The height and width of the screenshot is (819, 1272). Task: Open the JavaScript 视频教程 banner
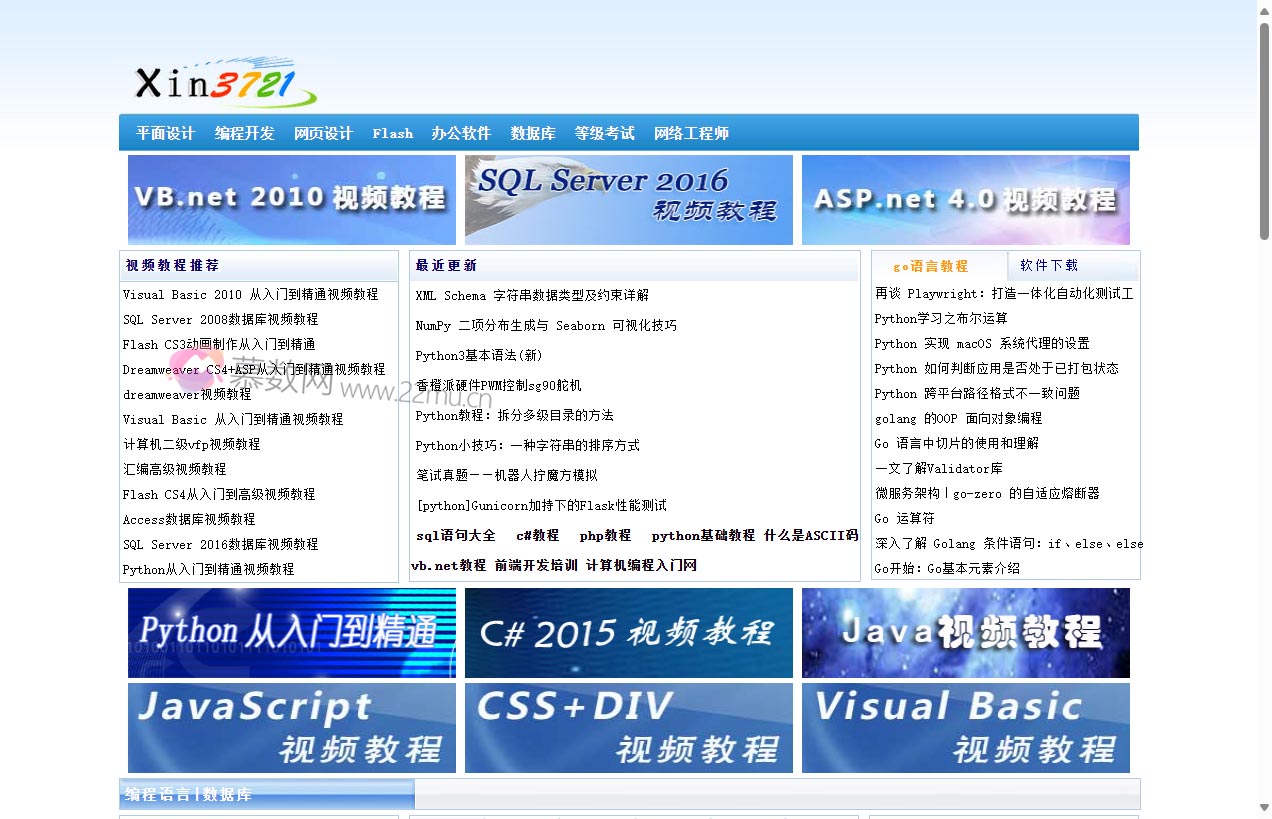[x=291, y=727]
